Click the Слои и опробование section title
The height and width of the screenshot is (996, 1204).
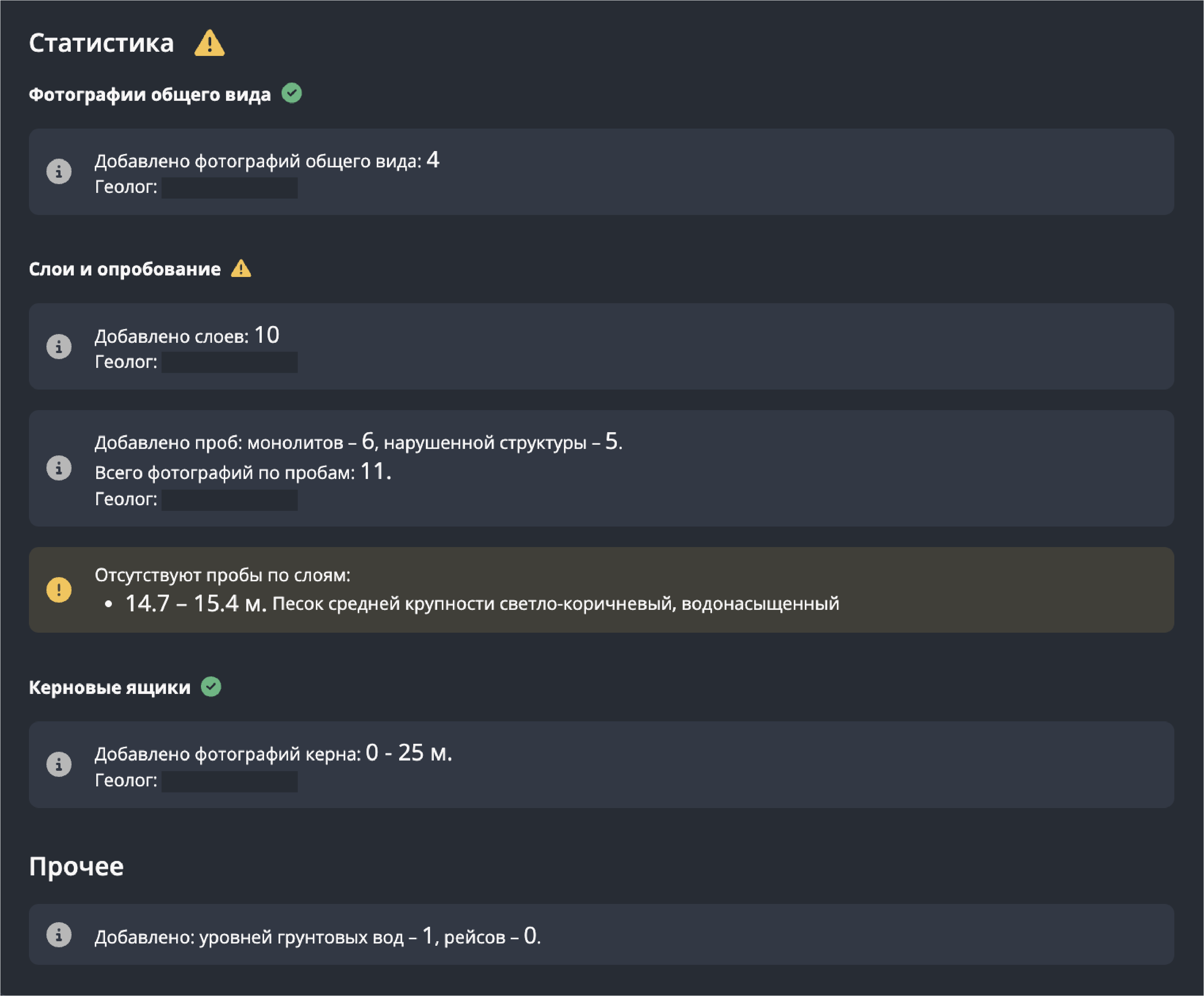click(x=124, y=269)
